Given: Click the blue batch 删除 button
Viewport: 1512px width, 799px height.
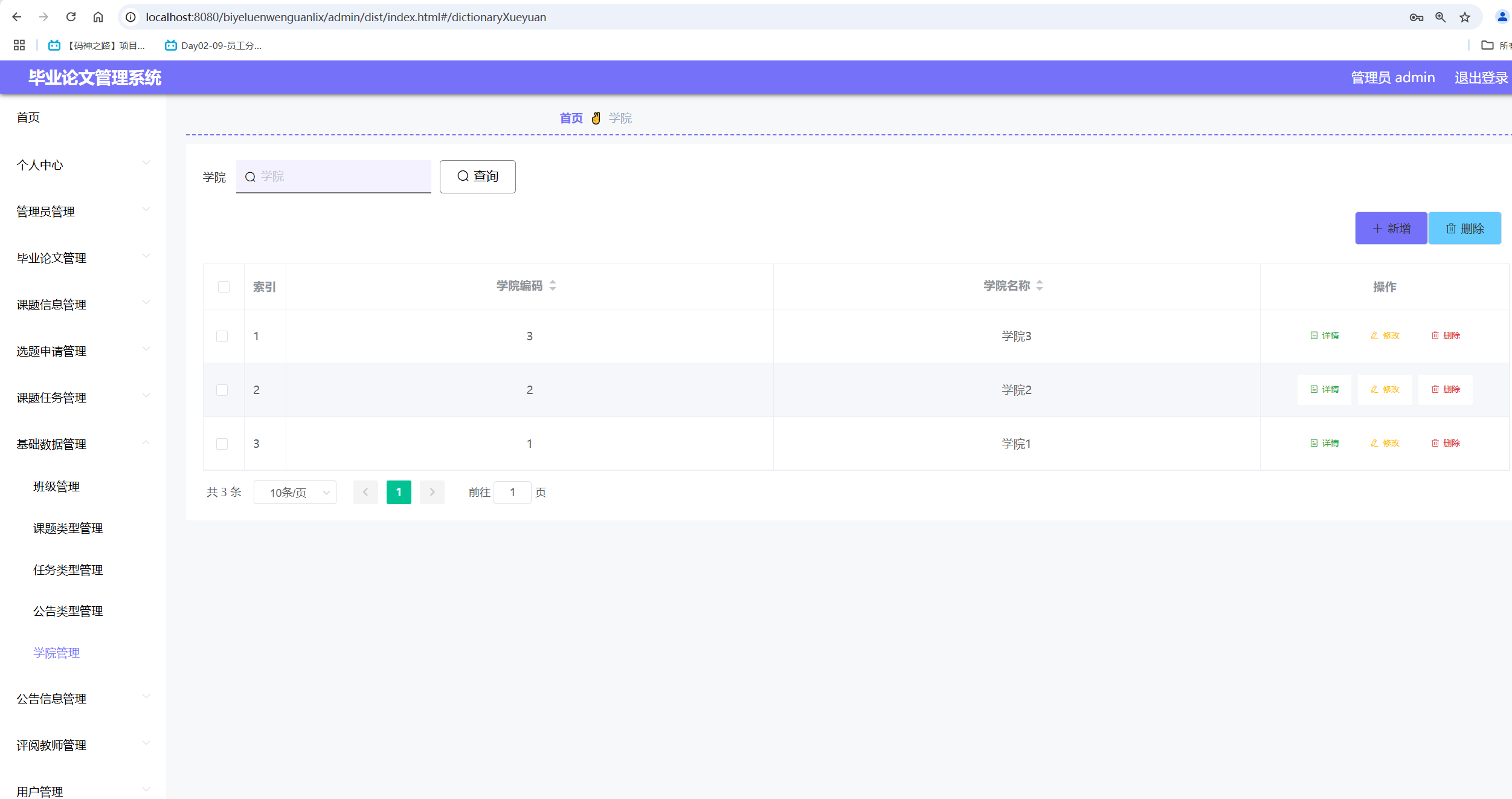Looking at the screenshot, I should (1465, 228).
